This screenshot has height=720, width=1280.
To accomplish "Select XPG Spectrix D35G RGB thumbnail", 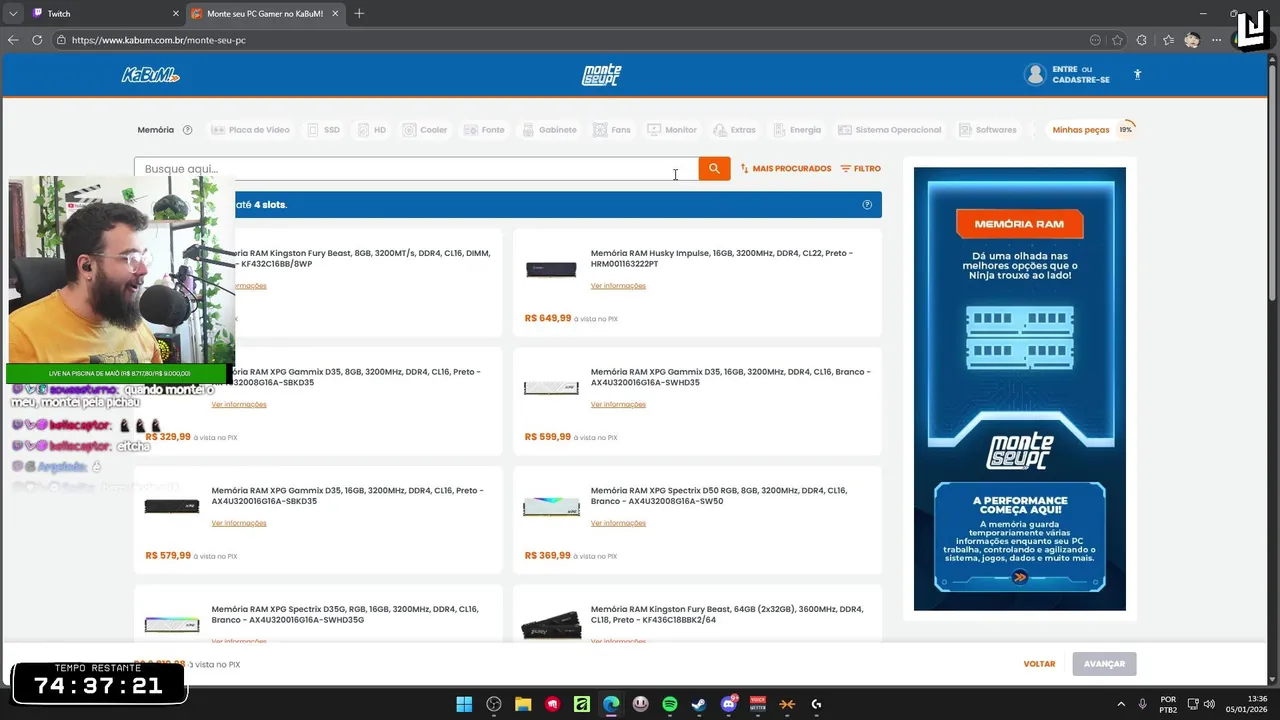I will tap(172, 625).
